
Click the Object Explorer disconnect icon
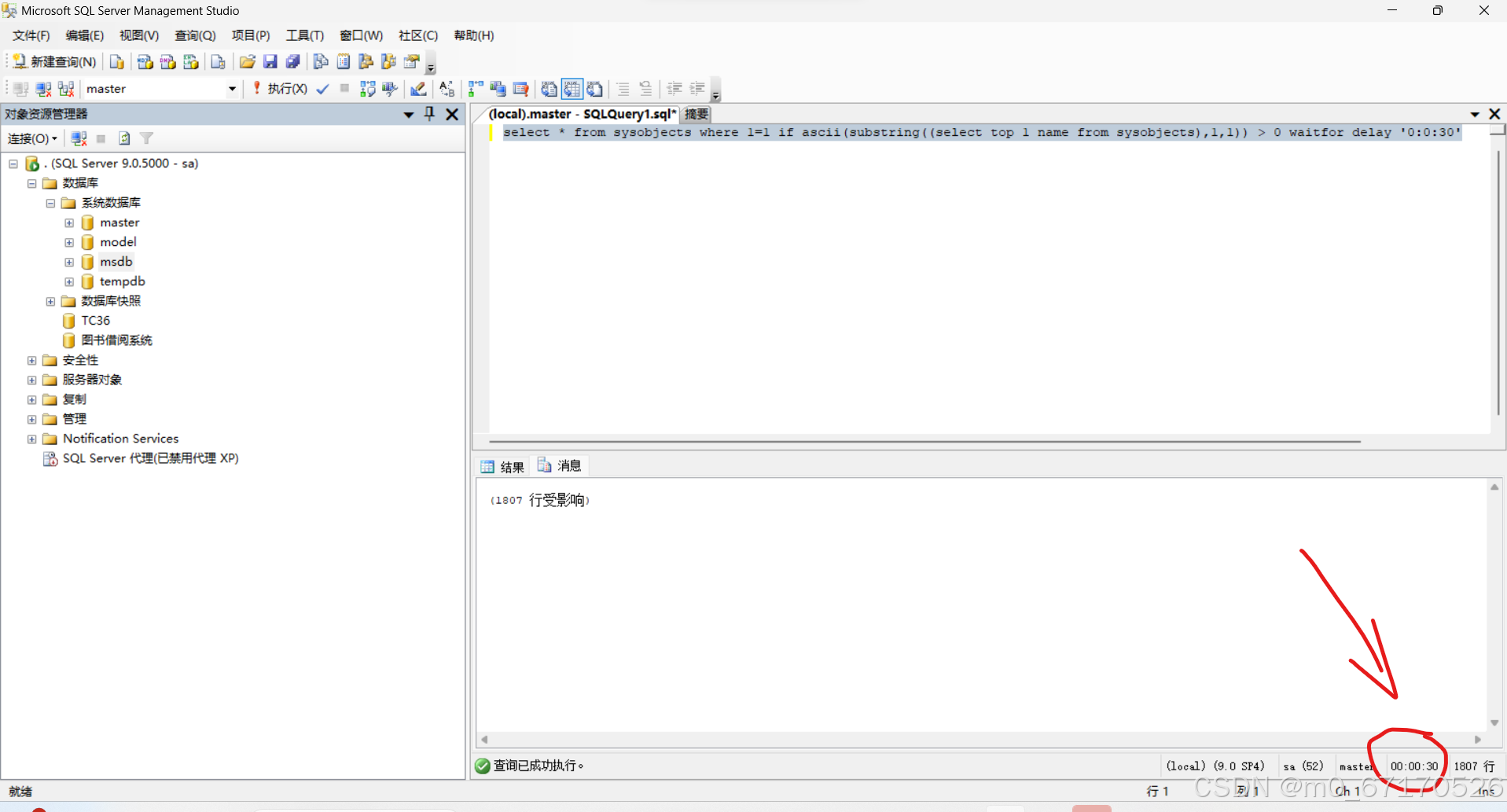tap(79, 138)
